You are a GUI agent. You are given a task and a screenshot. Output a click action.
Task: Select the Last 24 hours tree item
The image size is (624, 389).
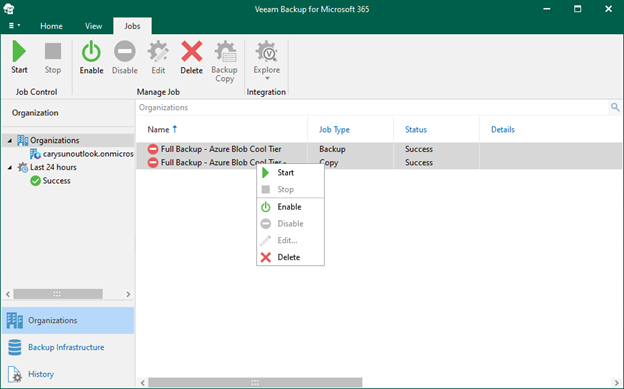click(x=53, y=167)
